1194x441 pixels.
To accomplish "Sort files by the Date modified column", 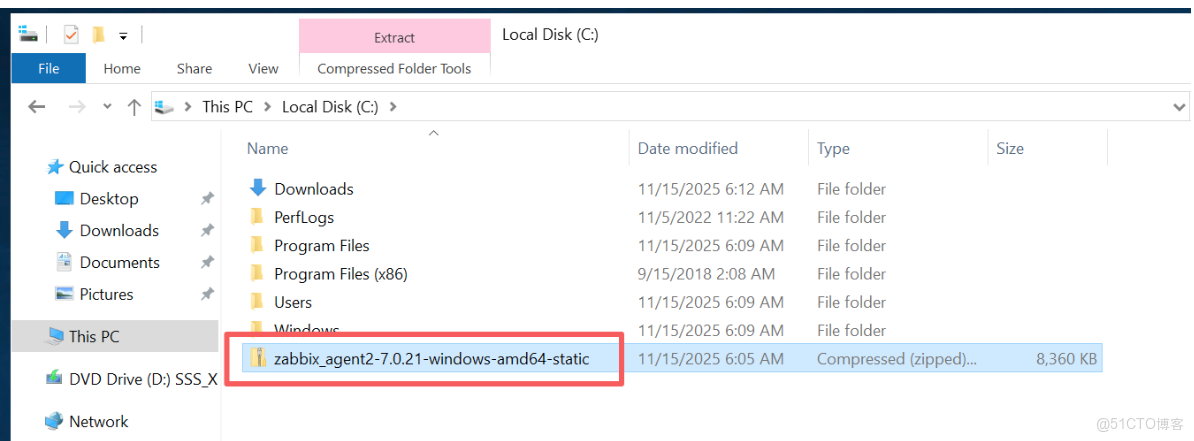I will tap(688, 148).
